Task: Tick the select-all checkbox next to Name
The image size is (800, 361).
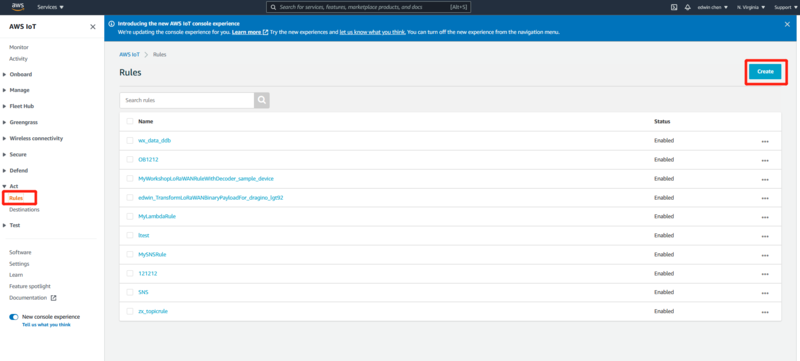Action: click(x=130, y=121)
